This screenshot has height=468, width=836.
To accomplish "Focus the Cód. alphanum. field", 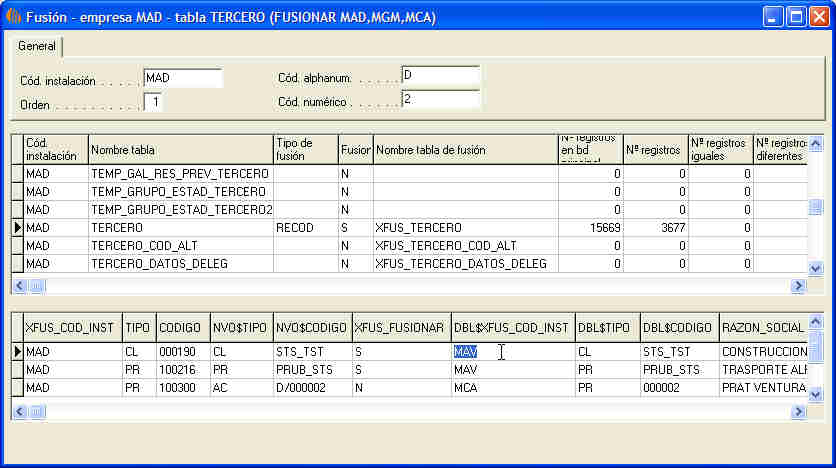I will click(440, 76).
